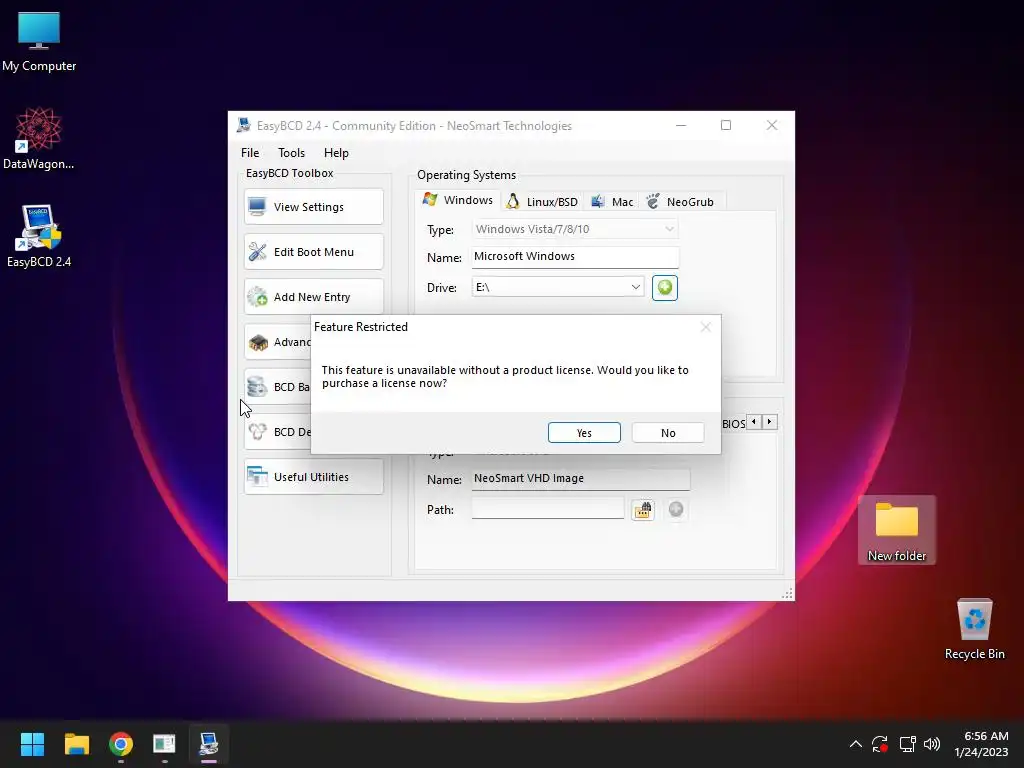Screen dimensions: 1024x768
Task: Click the Add New Entry gear icon
Action: pos(257,296)
